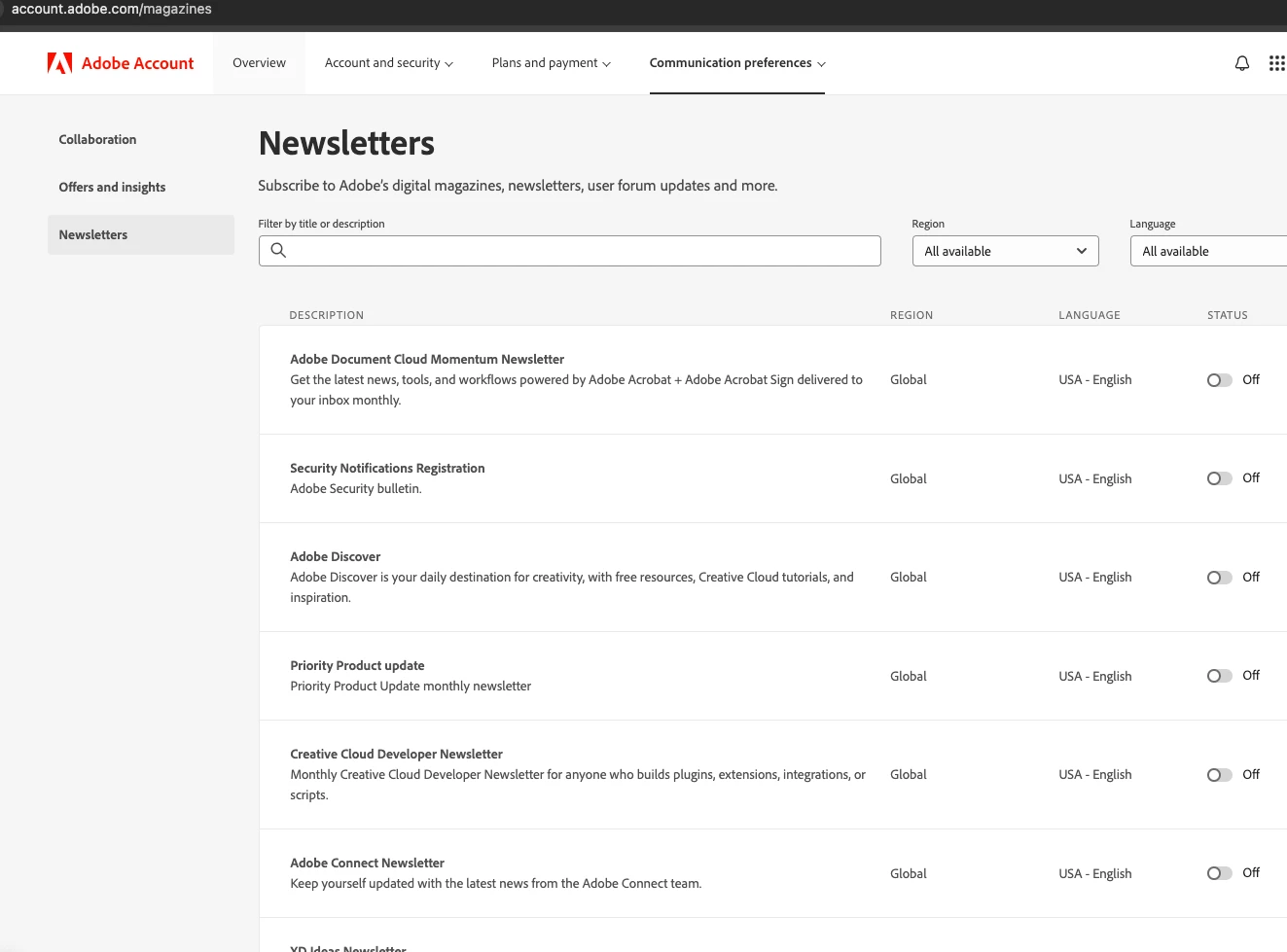Click Global region in Adobe Connect row
Image resolution: width=1287 pixels, height=952 pixels.
[909, 873]
